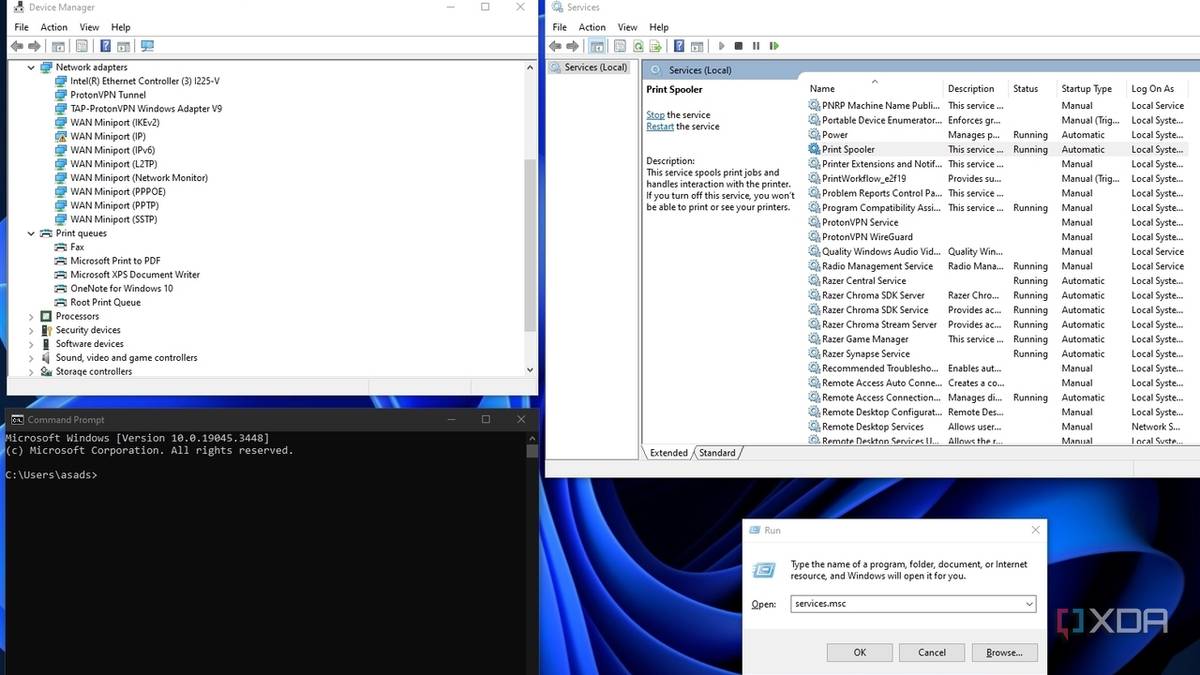
Task: Open the Run dialog Open dropdown arrow
Action: 1029,604
